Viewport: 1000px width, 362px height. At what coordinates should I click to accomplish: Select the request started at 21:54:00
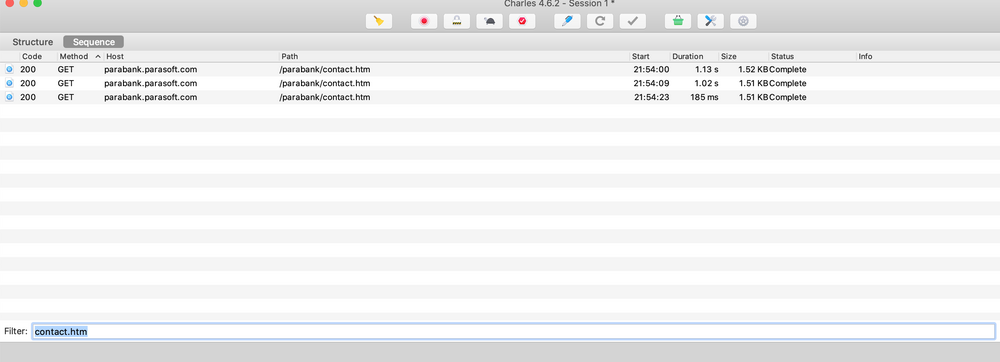click(x=500, y=69)
